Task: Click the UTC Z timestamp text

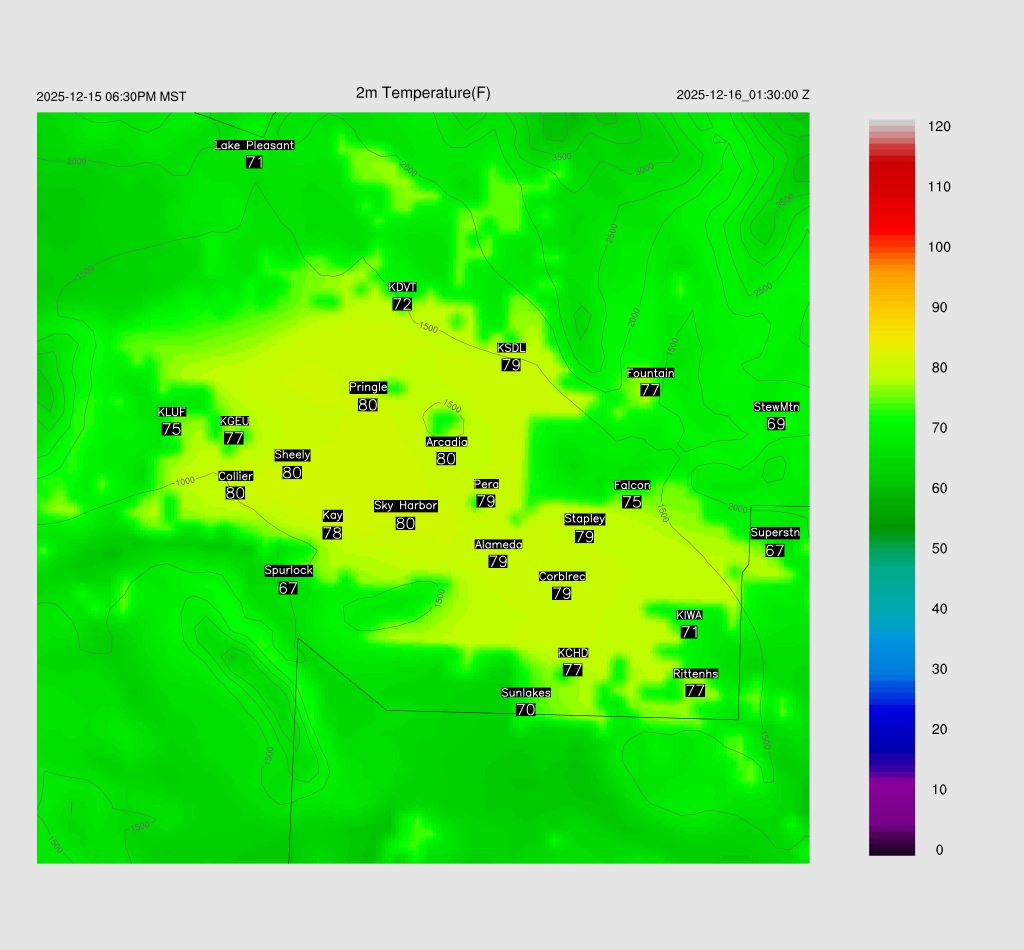Action: 742,95
